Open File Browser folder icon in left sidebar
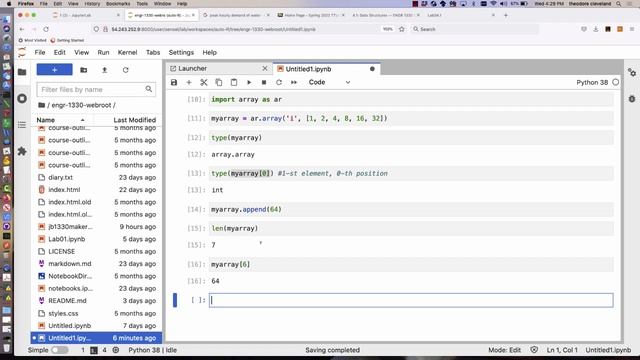The image size is (640, 360). (x=22, y=72)
